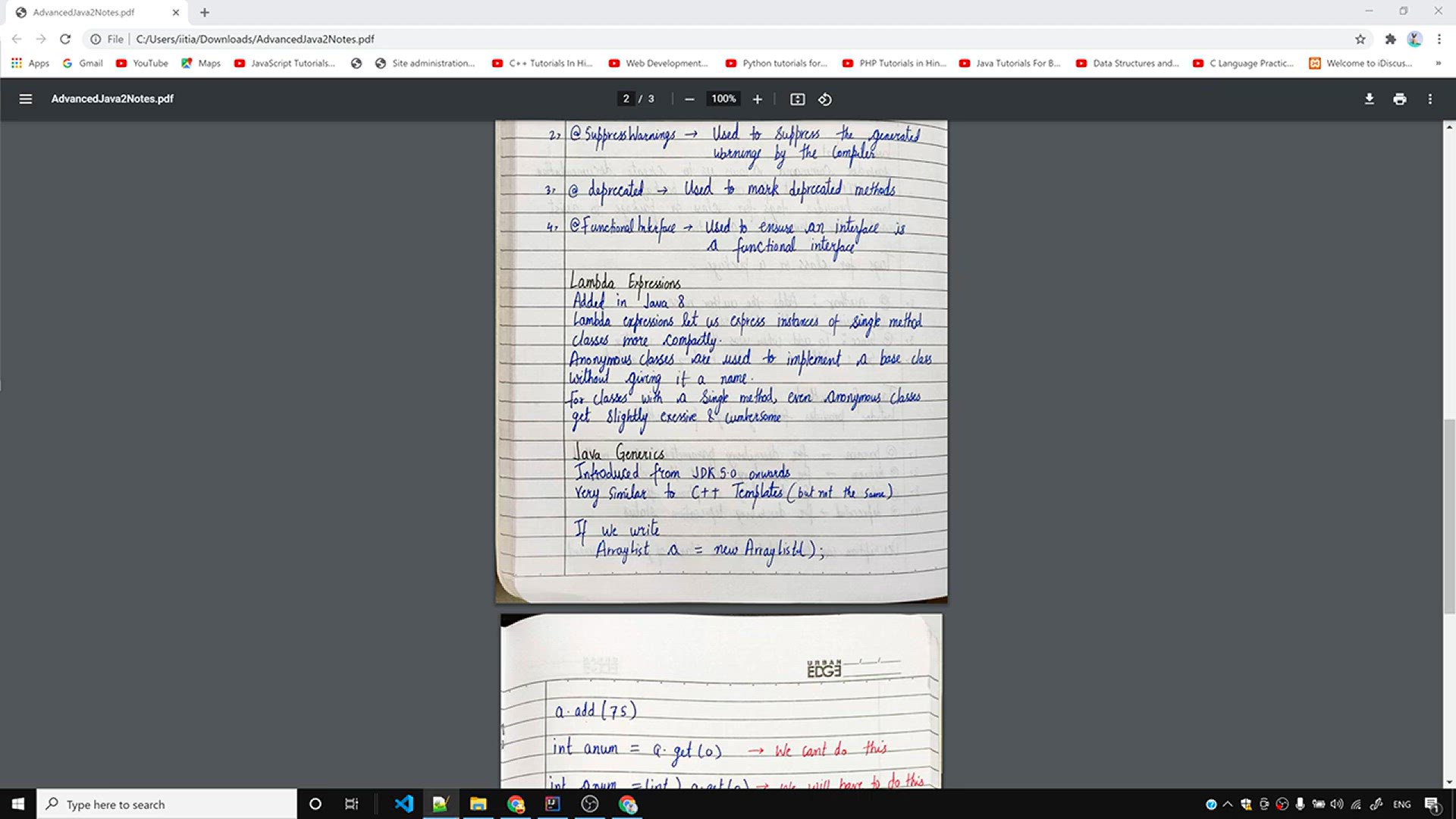This screenshot has height=819, width=1456.
Task: Click the page scrollbar thumb
Action: [x=1449, y=516]
